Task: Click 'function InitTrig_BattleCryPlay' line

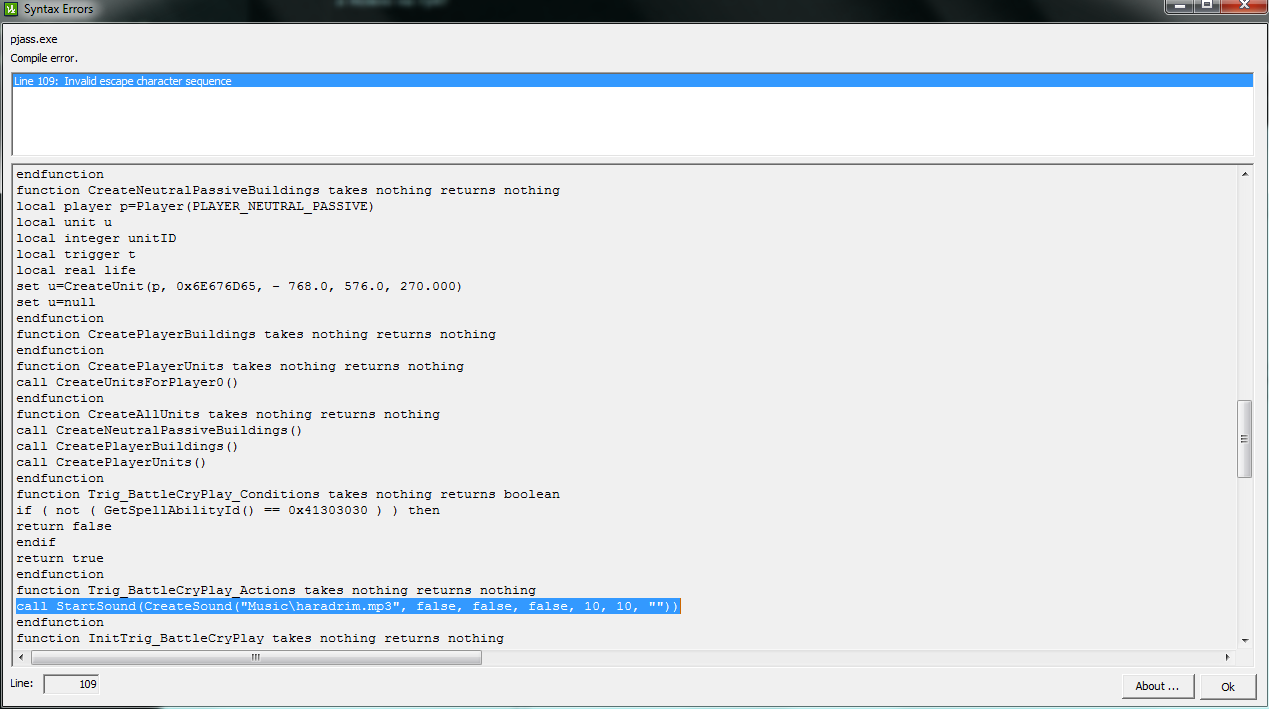Action: [260, 638]
